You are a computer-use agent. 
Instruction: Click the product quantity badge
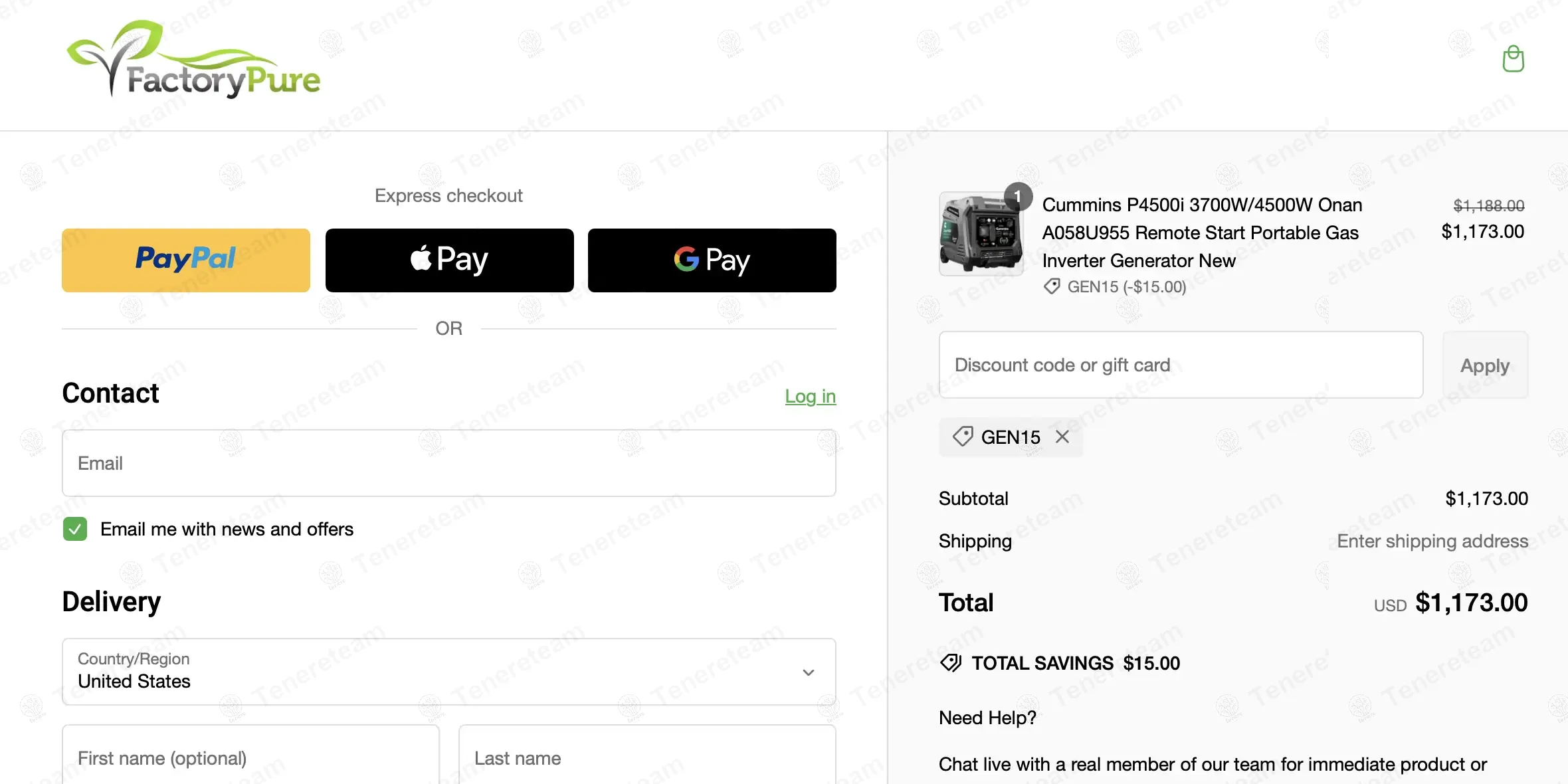pos(1017,196)
